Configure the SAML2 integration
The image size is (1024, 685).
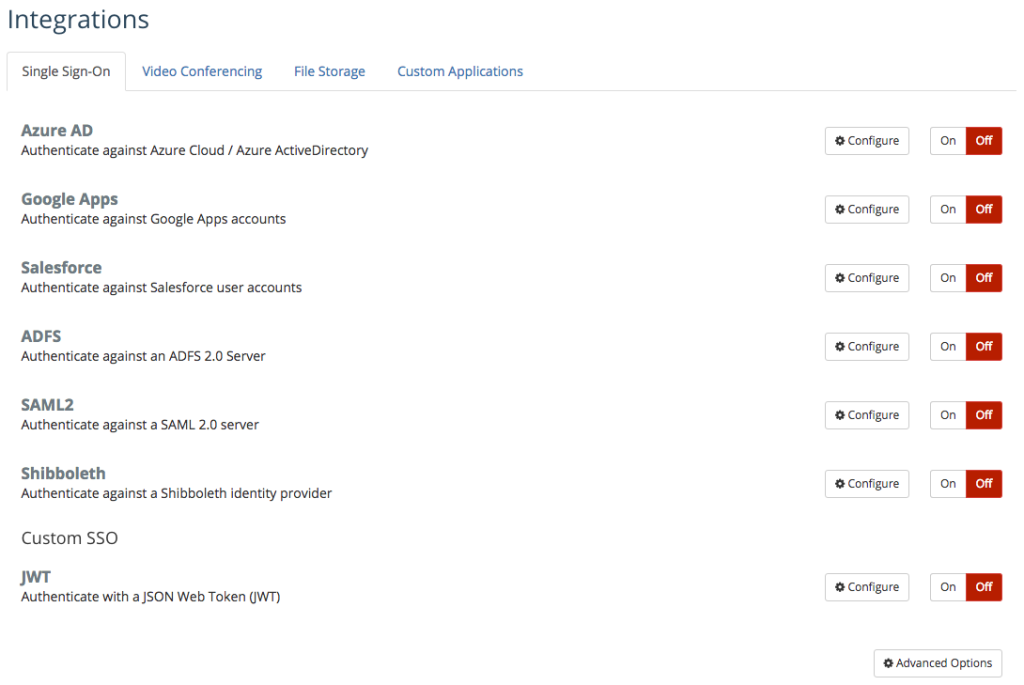coord(867,415)
